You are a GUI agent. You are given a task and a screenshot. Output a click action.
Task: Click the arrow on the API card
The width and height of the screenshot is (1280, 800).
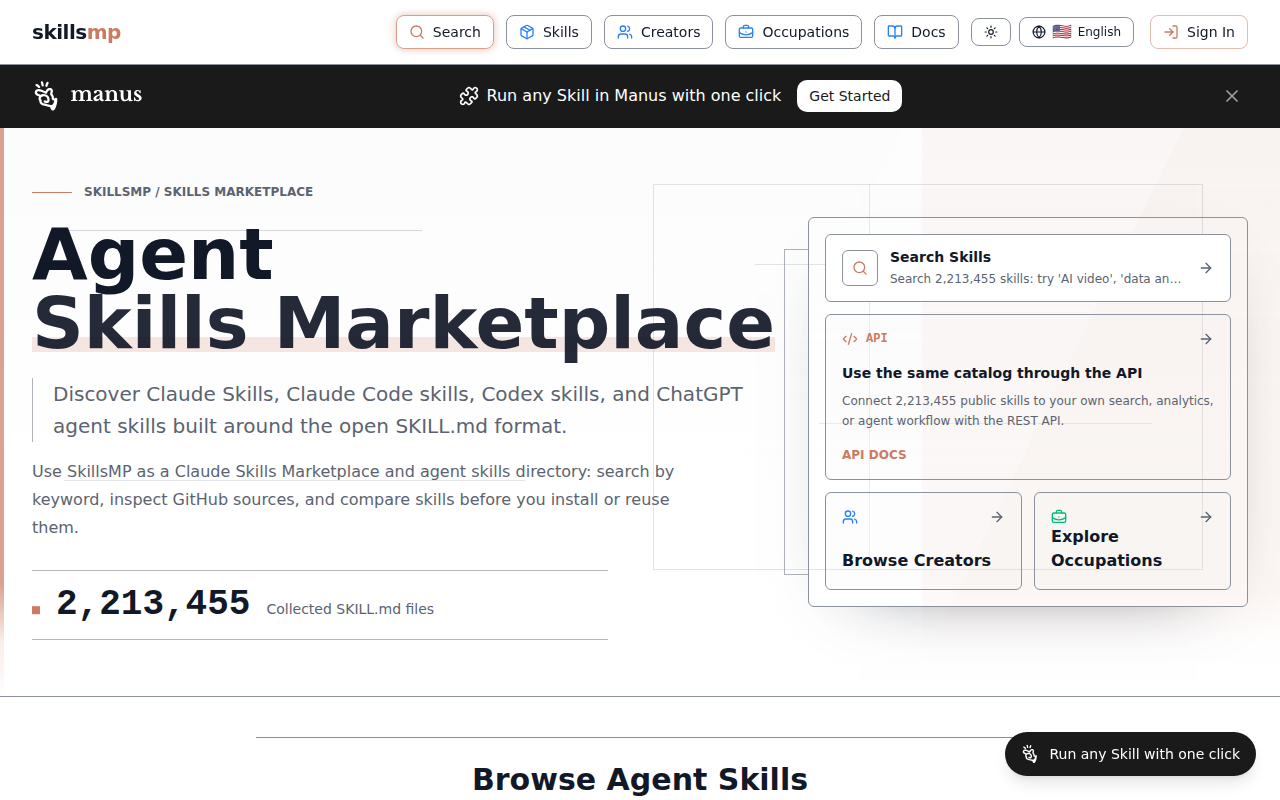1206,339
